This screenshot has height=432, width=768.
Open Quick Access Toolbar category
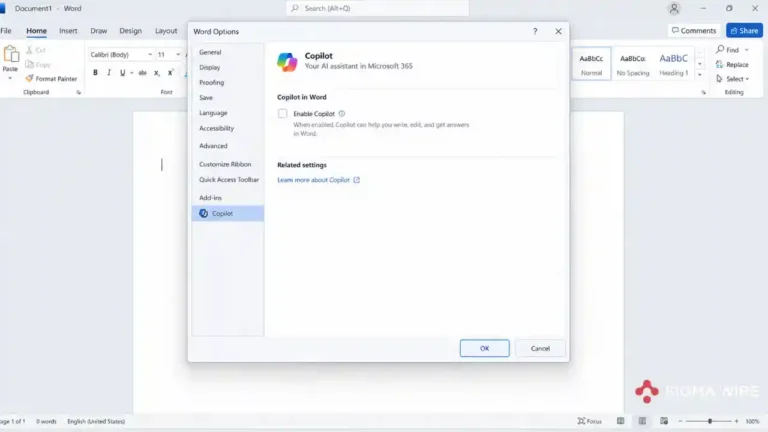228,179
